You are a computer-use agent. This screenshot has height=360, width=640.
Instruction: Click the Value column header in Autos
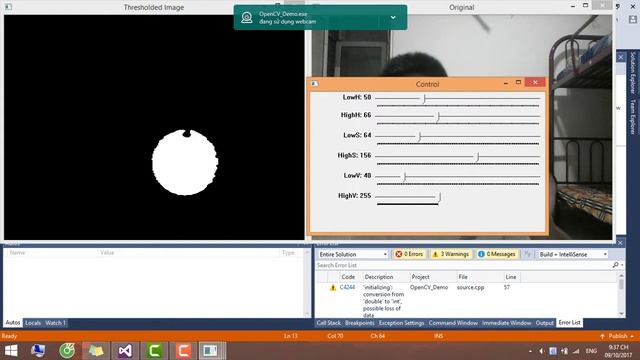(107, 253)
